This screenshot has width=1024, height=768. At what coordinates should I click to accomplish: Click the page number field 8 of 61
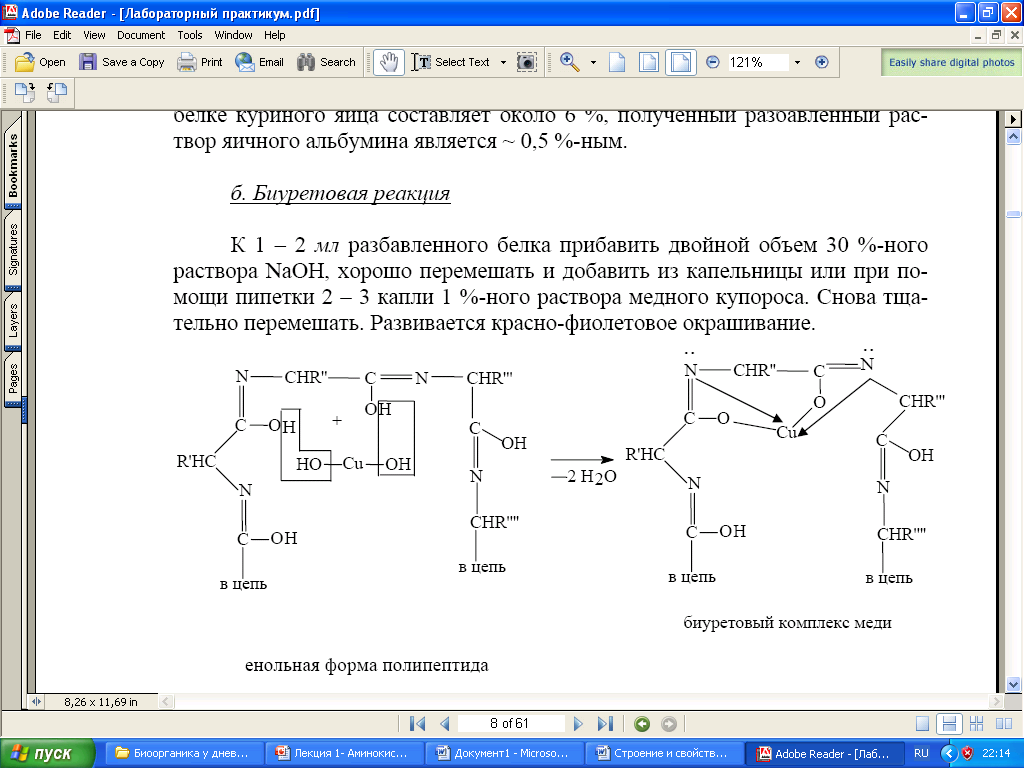[x=511, y=724]
